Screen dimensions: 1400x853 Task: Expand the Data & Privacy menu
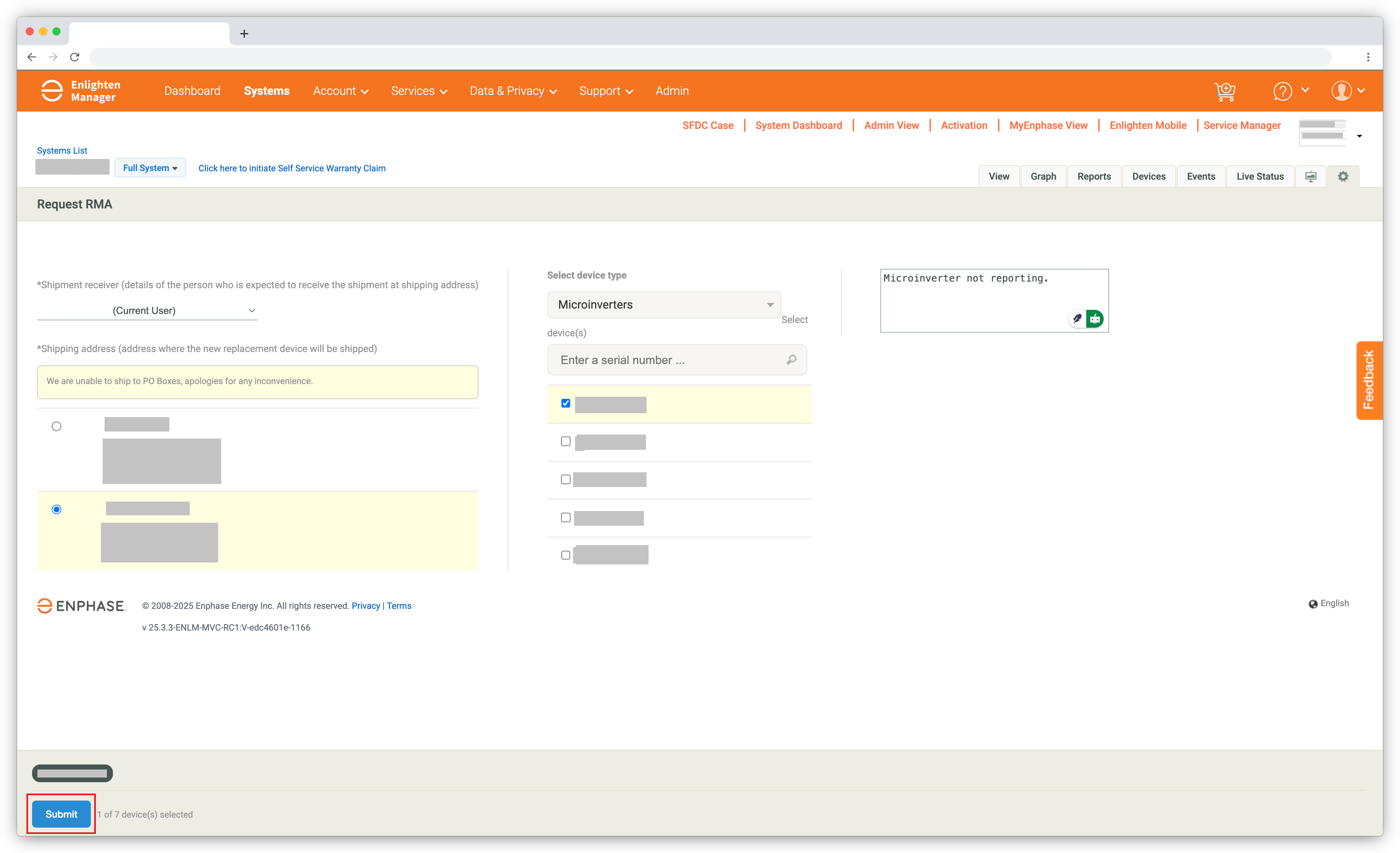(x=513, y=91)
